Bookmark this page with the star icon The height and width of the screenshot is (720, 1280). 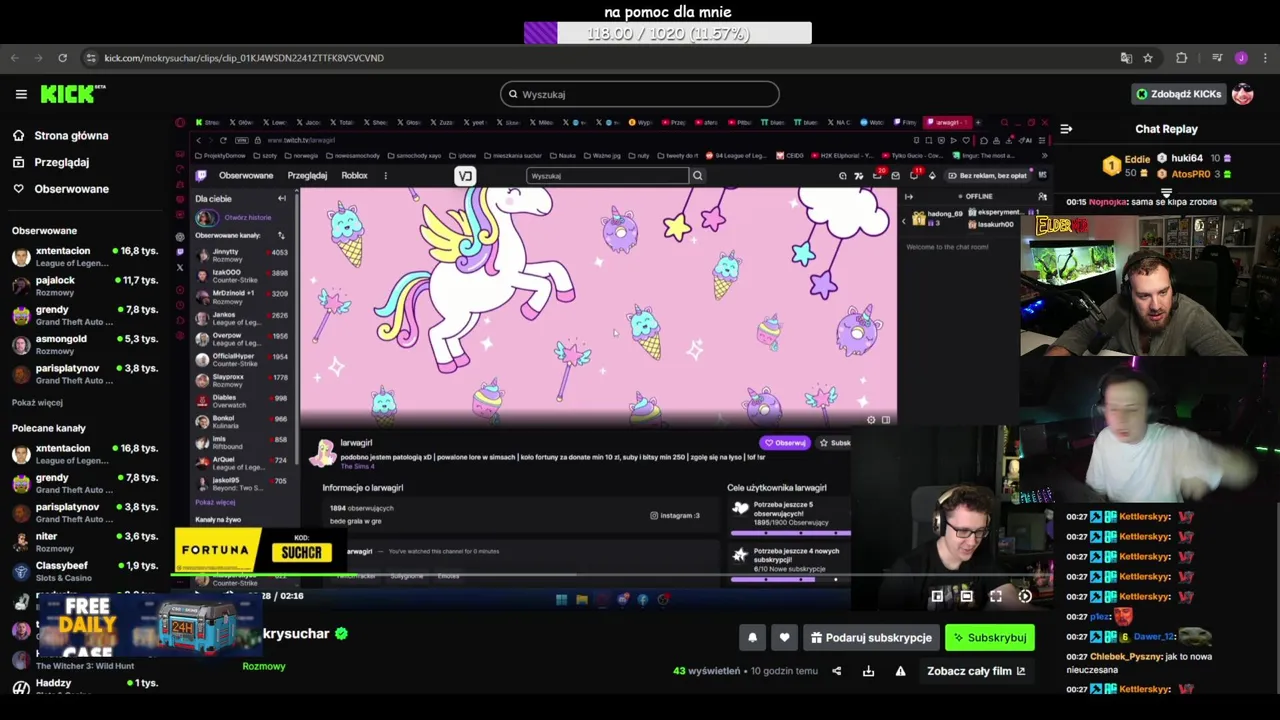[x=1148, y=58]
